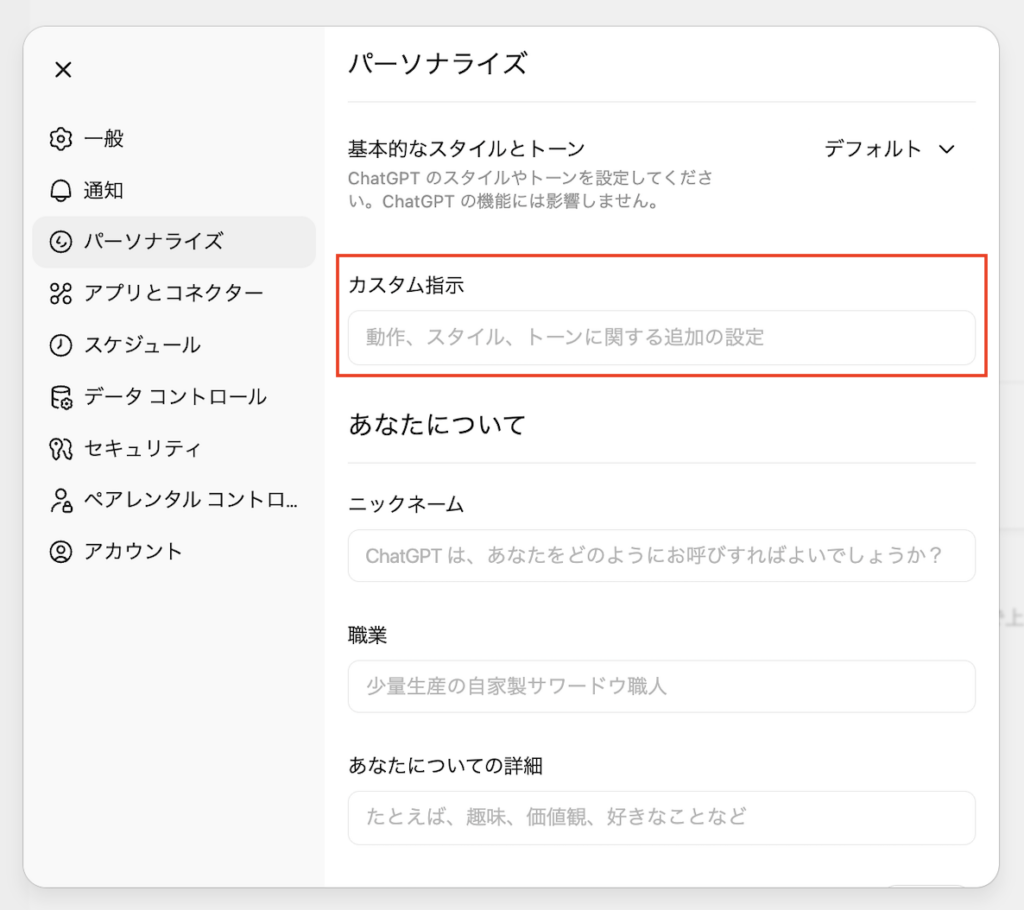Click the パーソナライズ sidebar icon

61,242
